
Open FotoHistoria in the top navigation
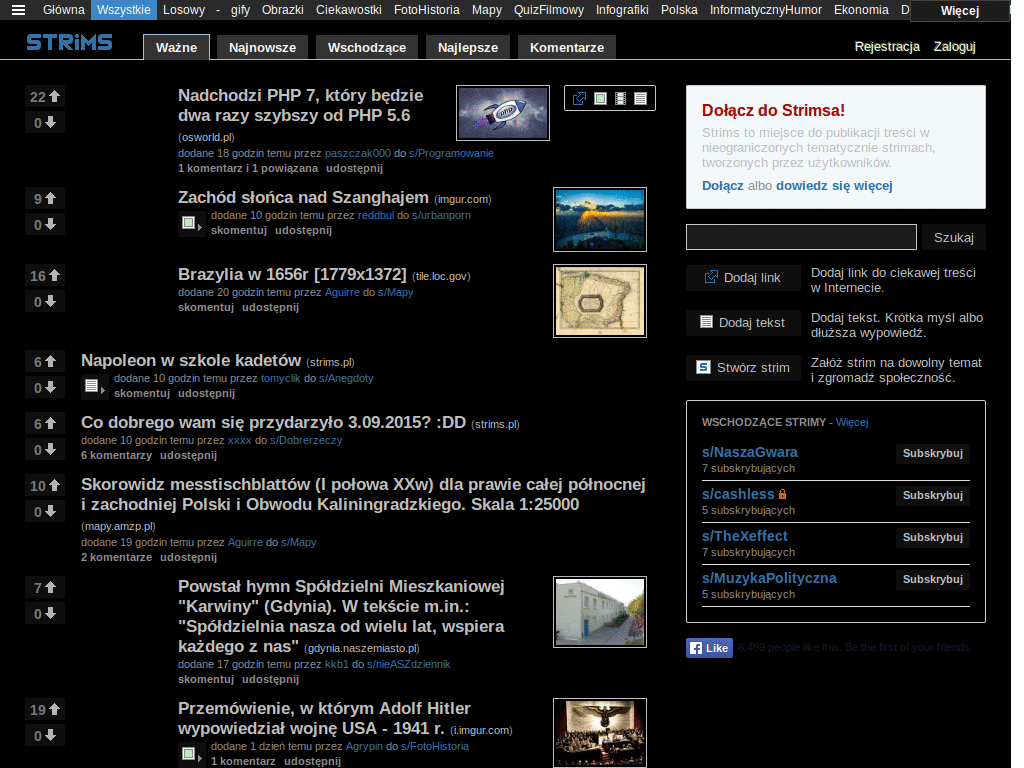click(x=426, y=10)
